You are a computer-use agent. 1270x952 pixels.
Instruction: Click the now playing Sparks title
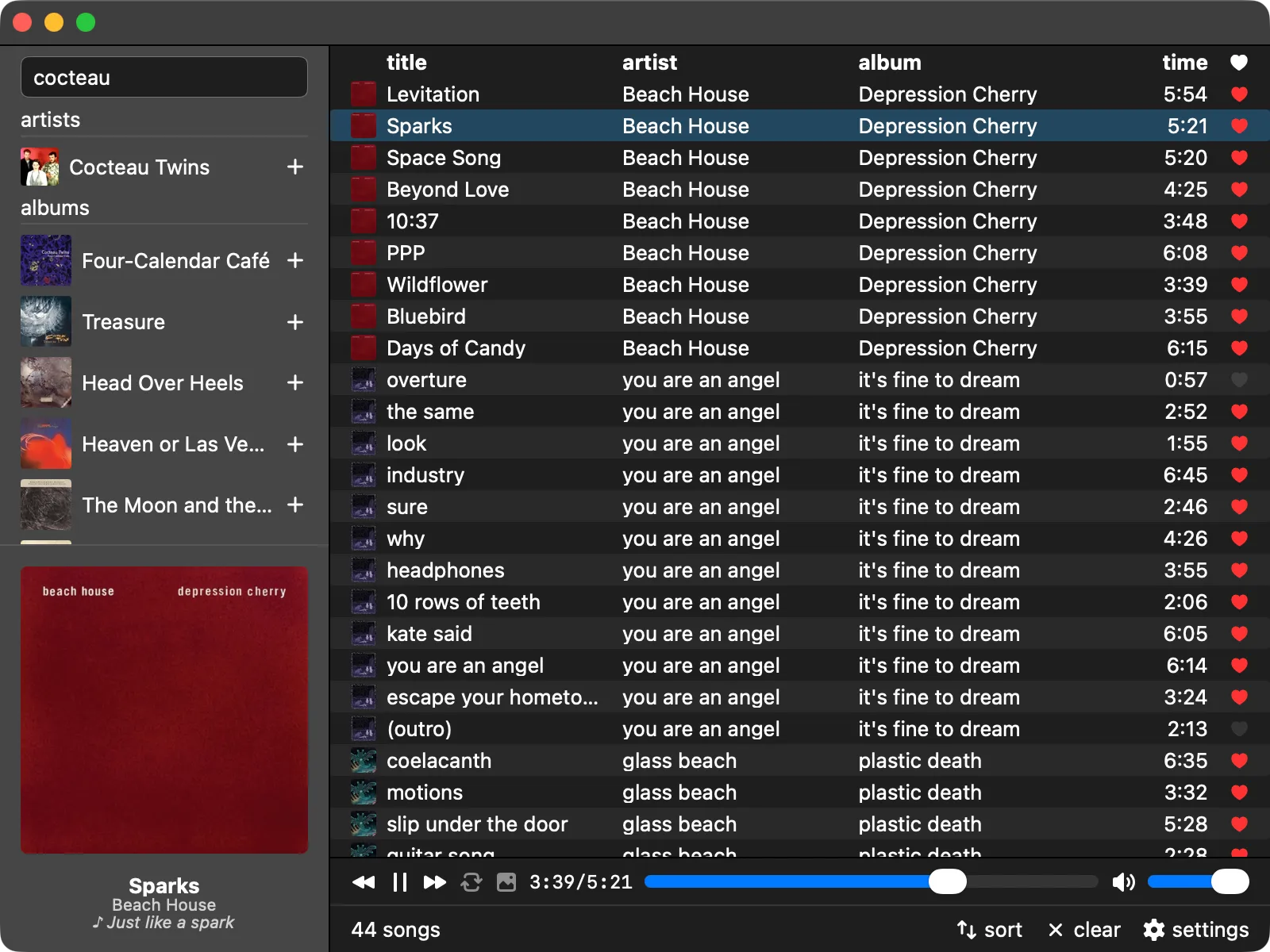point(164,886)
